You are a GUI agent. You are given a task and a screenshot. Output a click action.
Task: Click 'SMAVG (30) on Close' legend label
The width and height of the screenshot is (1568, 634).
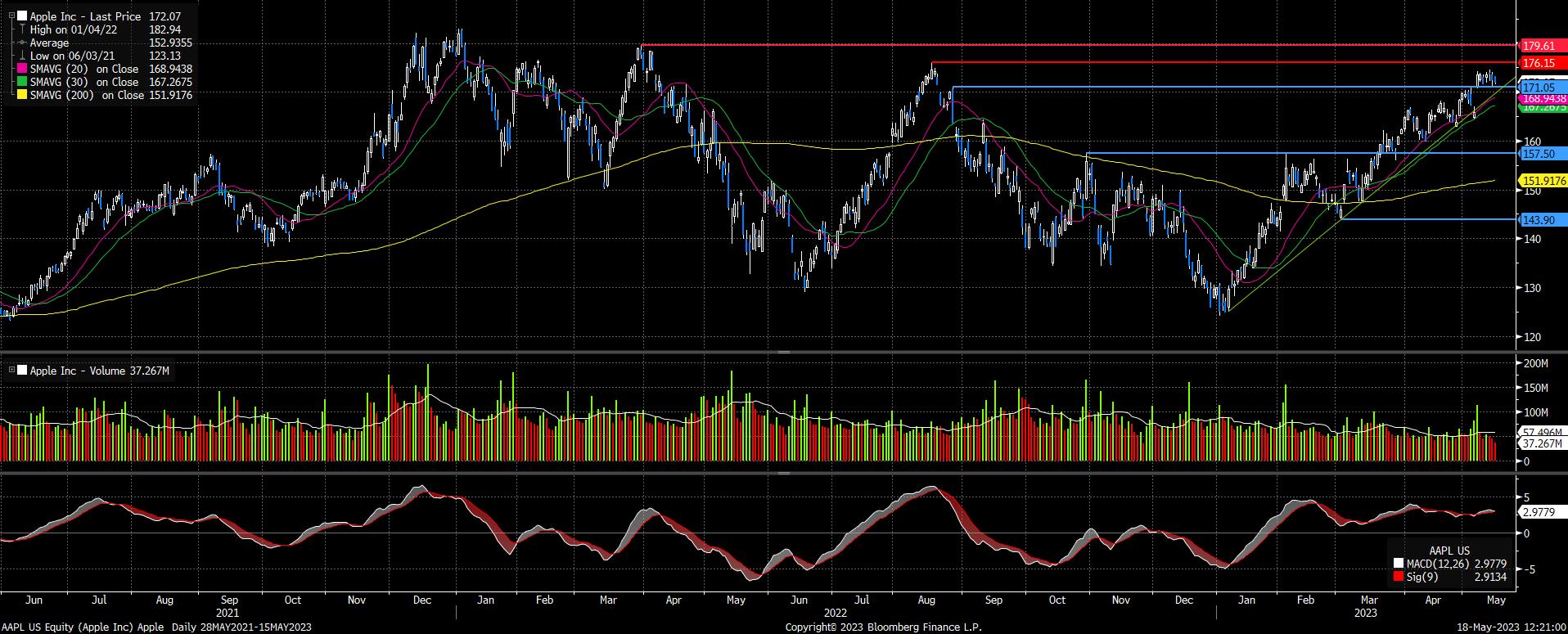pyautogui.click(x=84, y=82)
